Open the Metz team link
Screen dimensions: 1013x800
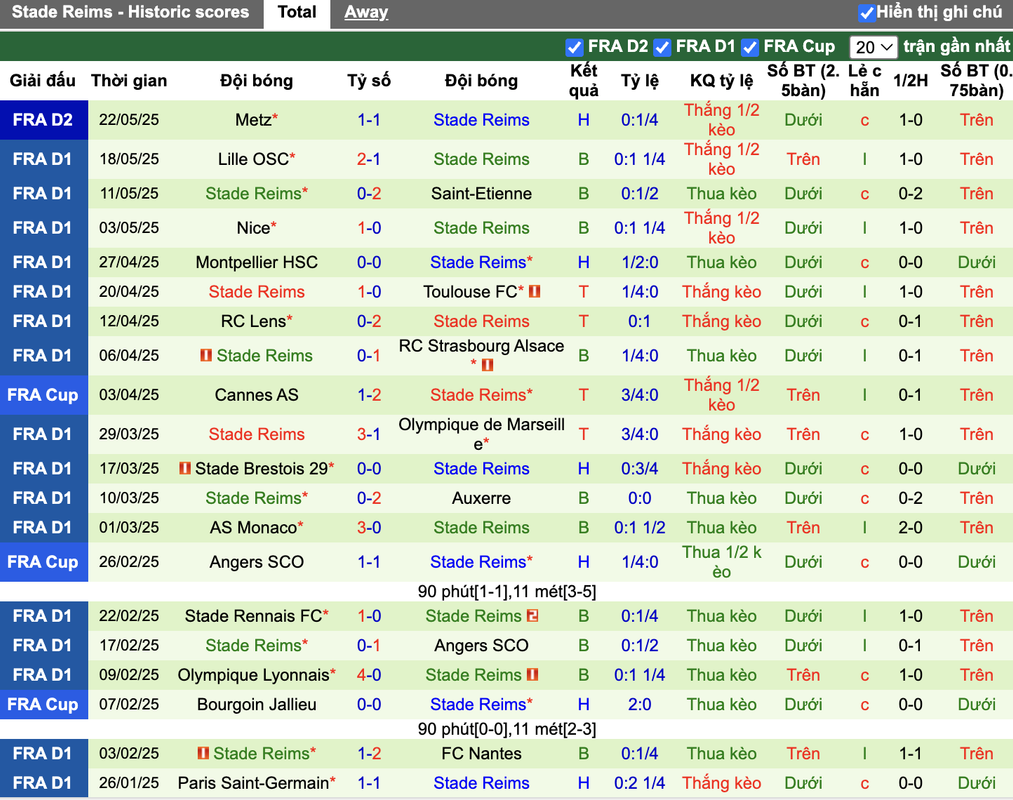pos(253,120)
